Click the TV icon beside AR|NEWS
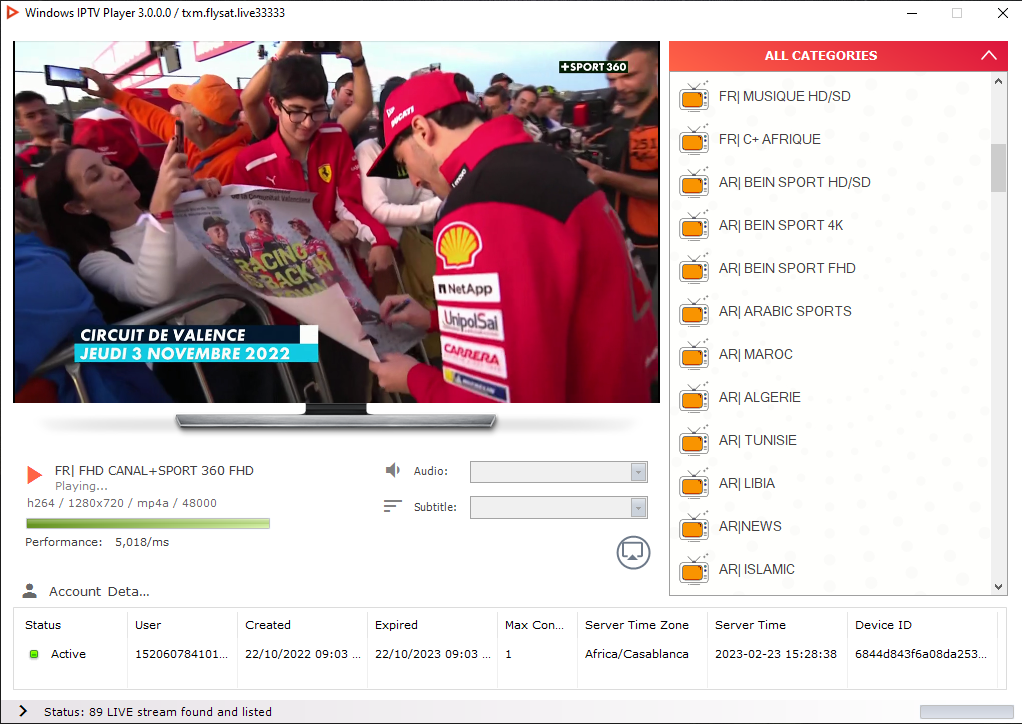 tap(694, 528)
